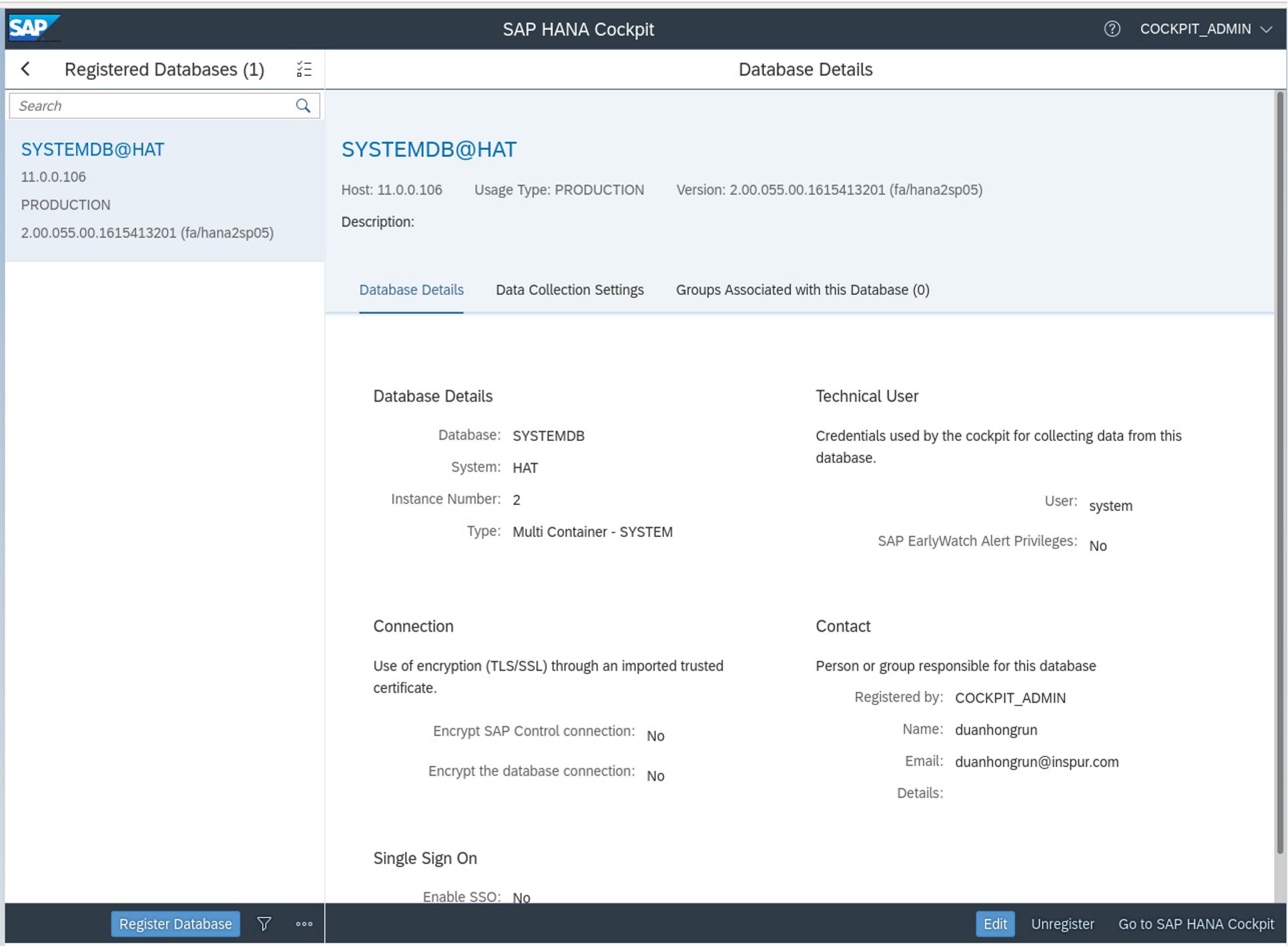This screenshot has width=1288, height=946.
Task: Click the duanhongrun@inspur.com email
Action: coord(1036,761)
